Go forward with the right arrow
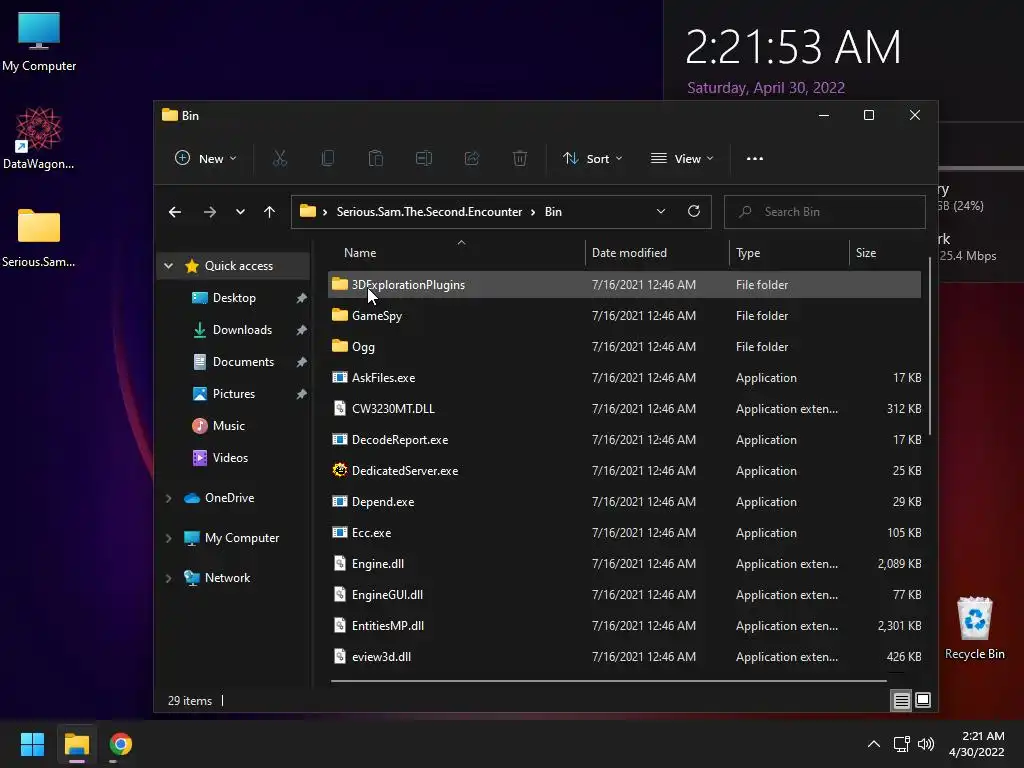The height and width of the screenshot is (768, 1024). pyautogui.click(x=210, y=212)
